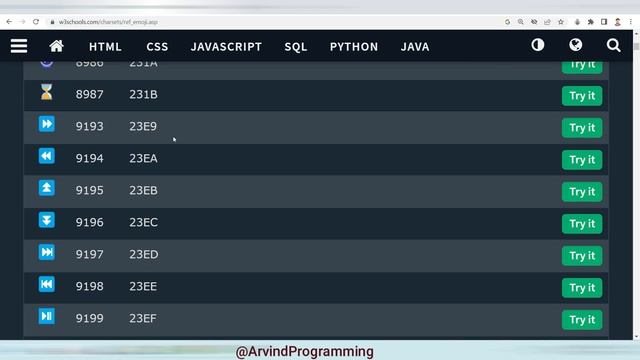Click Try it for emoji 8987
Image resolution: width=640 pixels, height=360 pixels.
coord(582,96)
